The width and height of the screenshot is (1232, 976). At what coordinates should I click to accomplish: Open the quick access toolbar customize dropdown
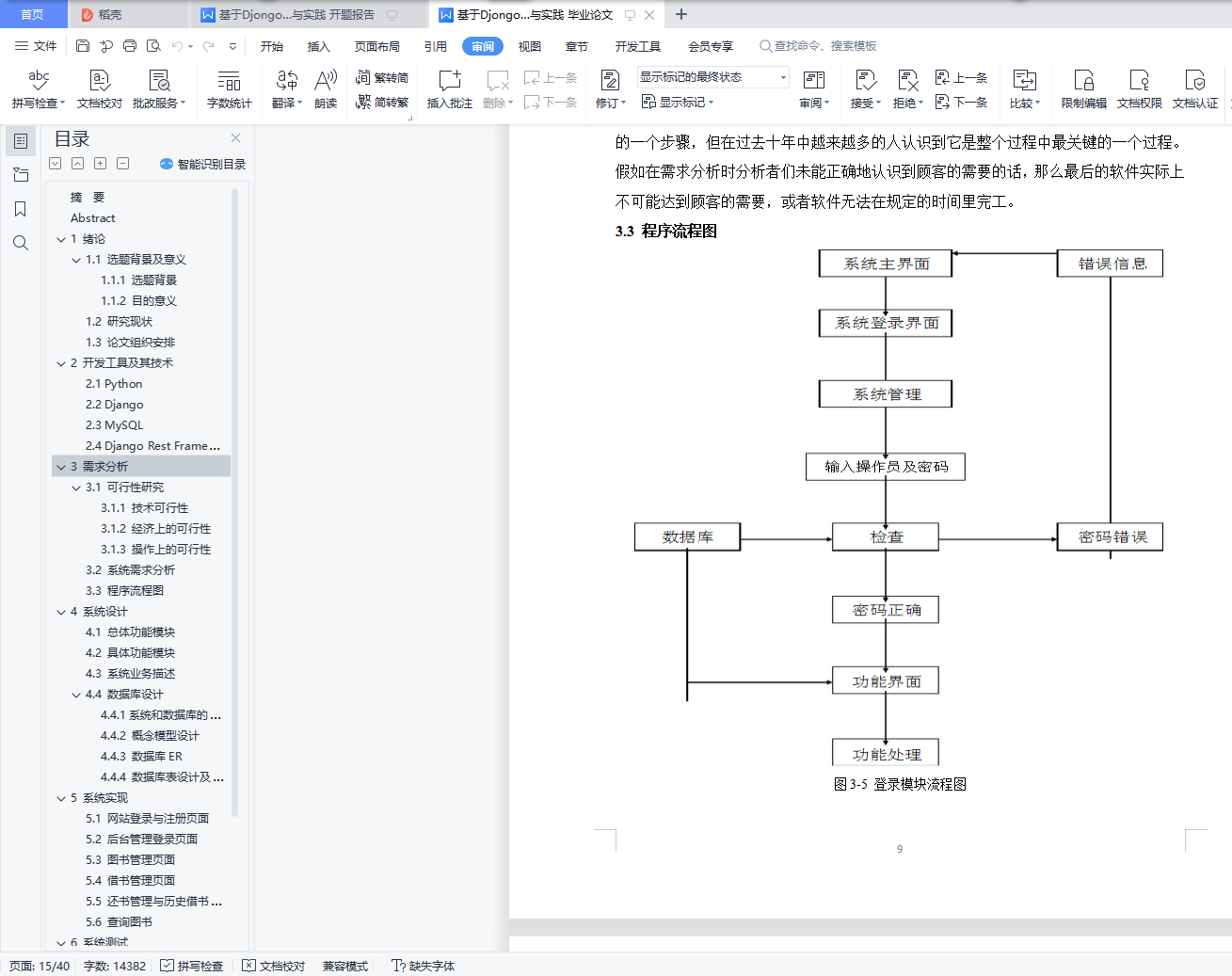click(232, 46)
